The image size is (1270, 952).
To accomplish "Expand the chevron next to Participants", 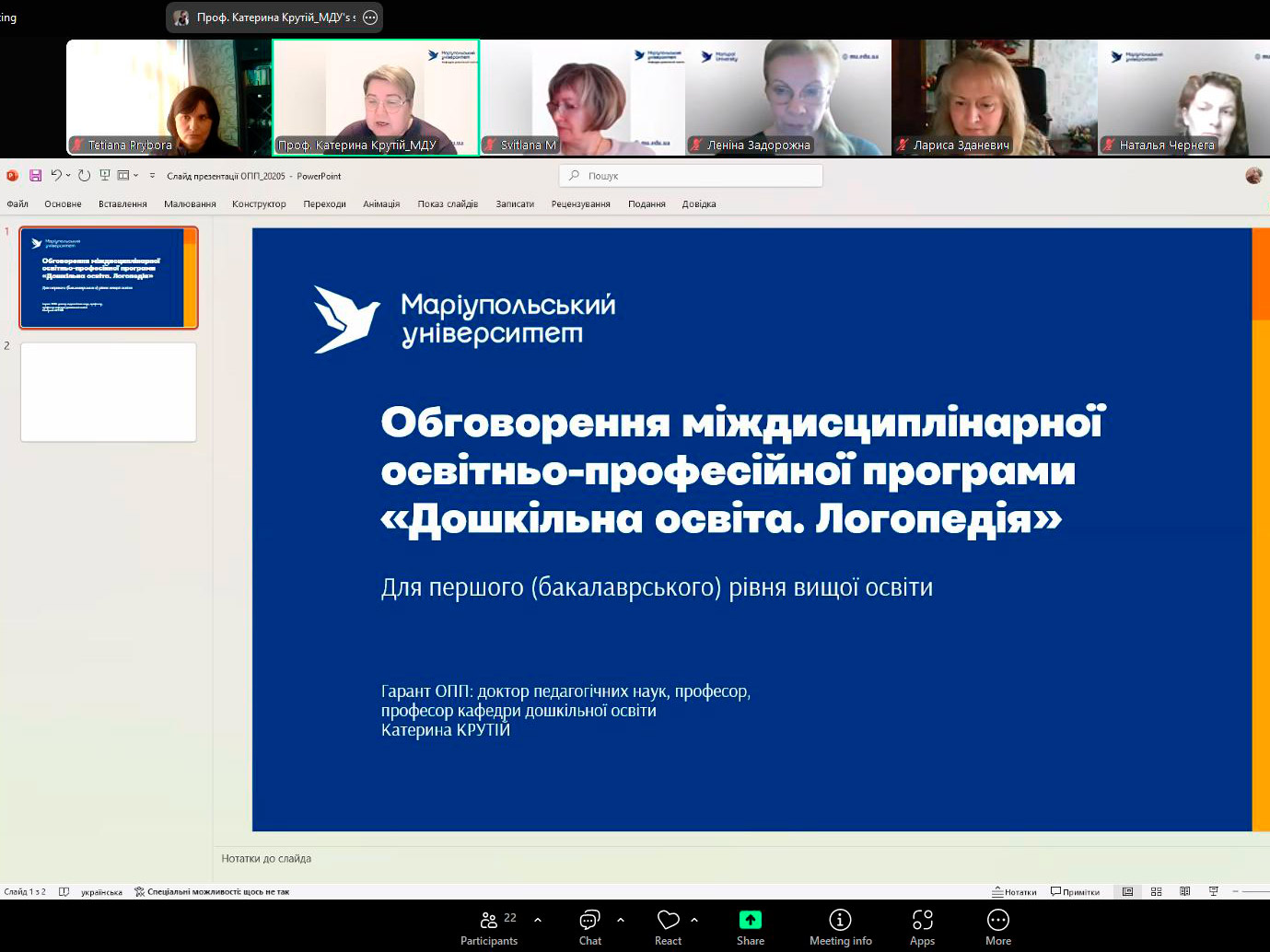I will [x=538, y=920].
